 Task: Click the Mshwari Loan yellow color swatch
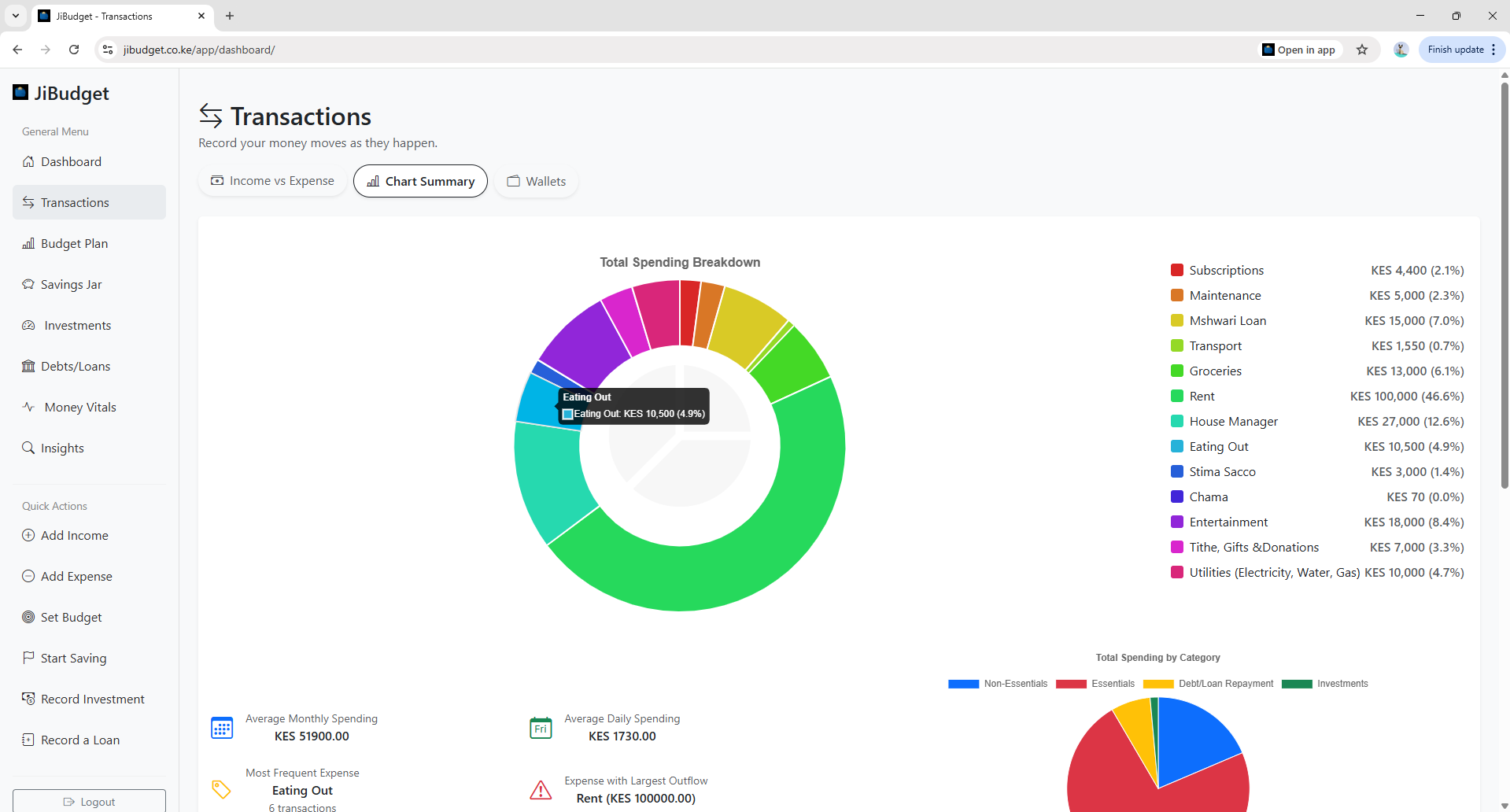1177,320
